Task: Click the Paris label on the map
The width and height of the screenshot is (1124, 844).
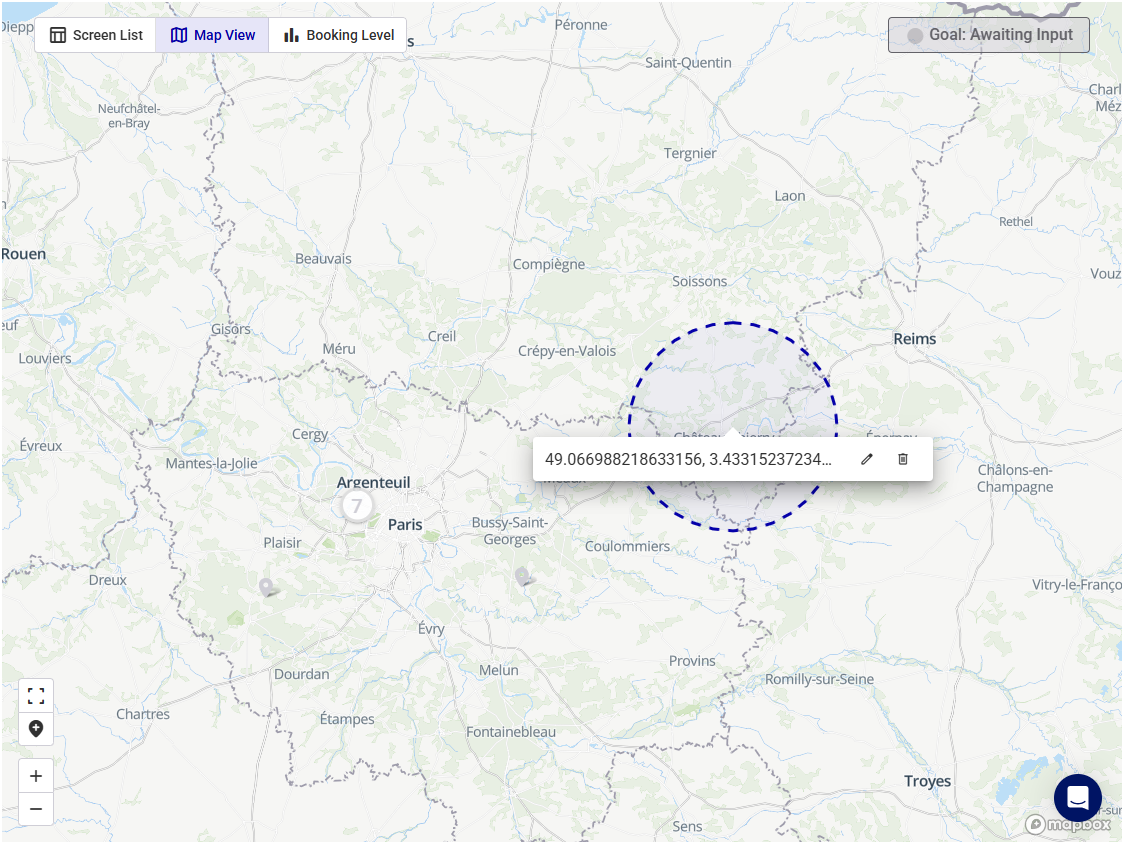Action: 405,524
